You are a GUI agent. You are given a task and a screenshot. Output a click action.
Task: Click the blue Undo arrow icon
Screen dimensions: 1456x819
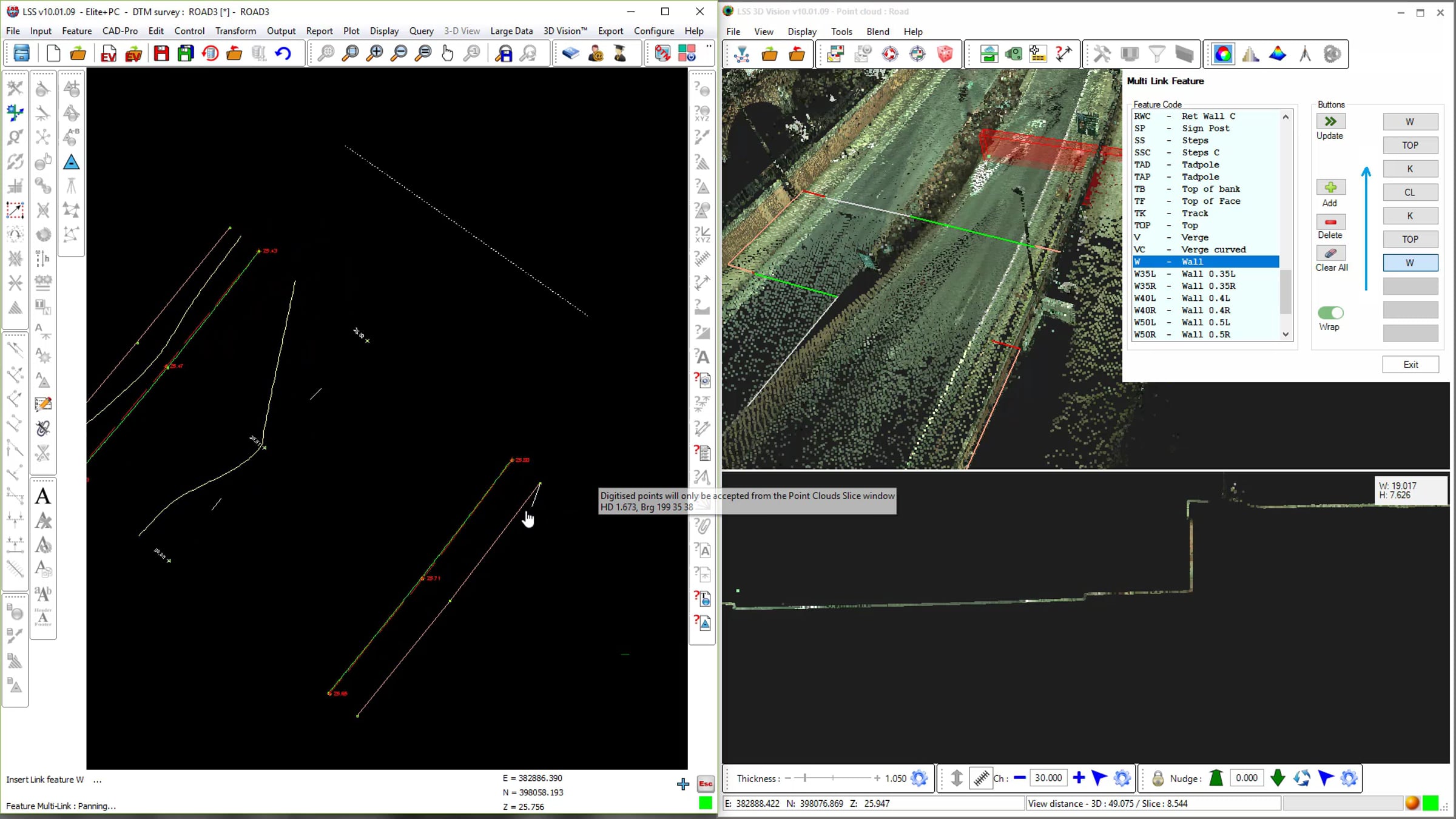pyautogui.click(x=283, y=54)
